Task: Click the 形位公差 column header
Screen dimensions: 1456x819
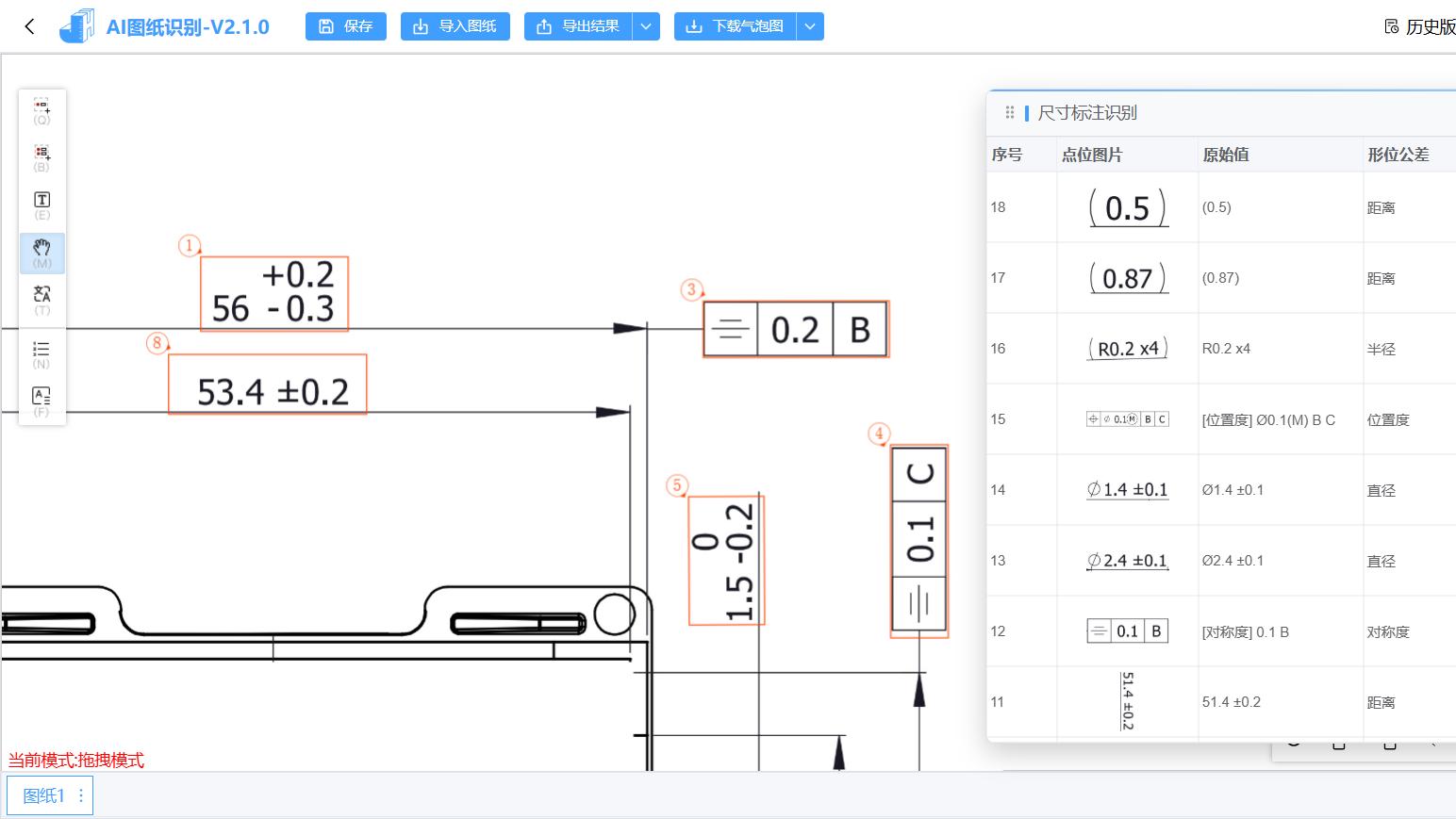Action: [1398, 155]
